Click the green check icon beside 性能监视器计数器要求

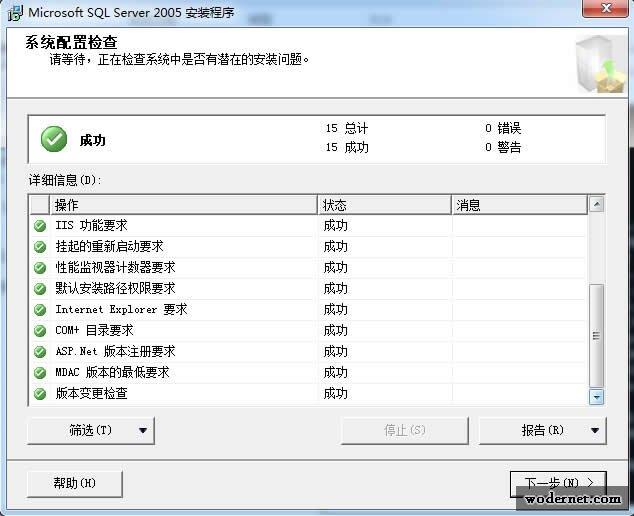tap(40, 268)
